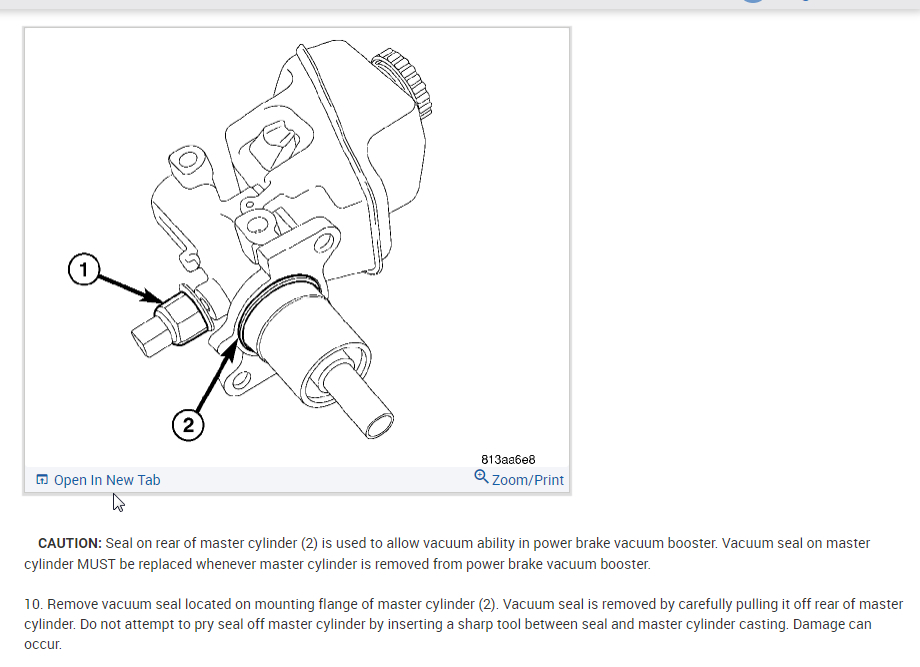The image size is (920, 667).
Task: Select the image code 813aa6e8
Action: [x=508, y=459]
